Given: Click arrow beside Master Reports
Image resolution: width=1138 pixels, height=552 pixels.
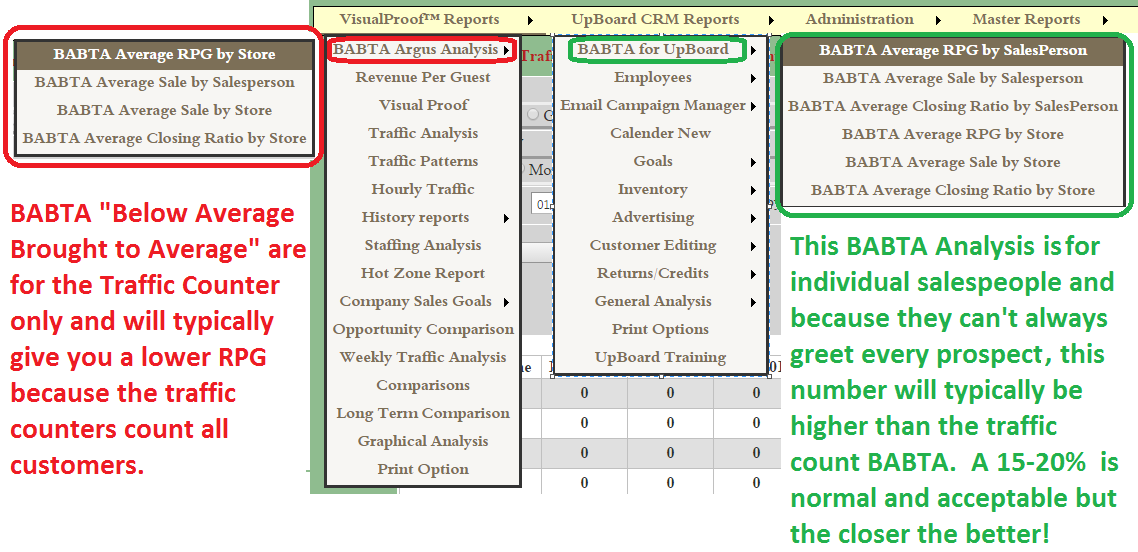Looking at the screenshot, I should 1105,20.
